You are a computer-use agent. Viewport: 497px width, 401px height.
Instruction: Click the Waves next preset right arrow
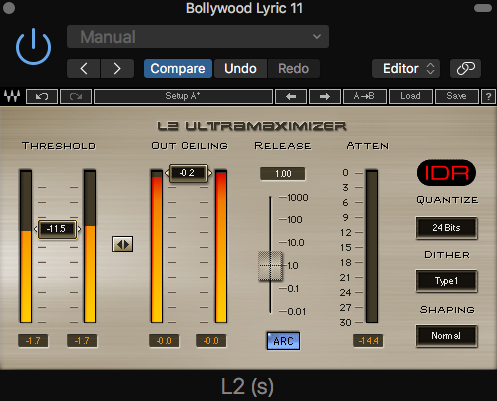(325, 97)
